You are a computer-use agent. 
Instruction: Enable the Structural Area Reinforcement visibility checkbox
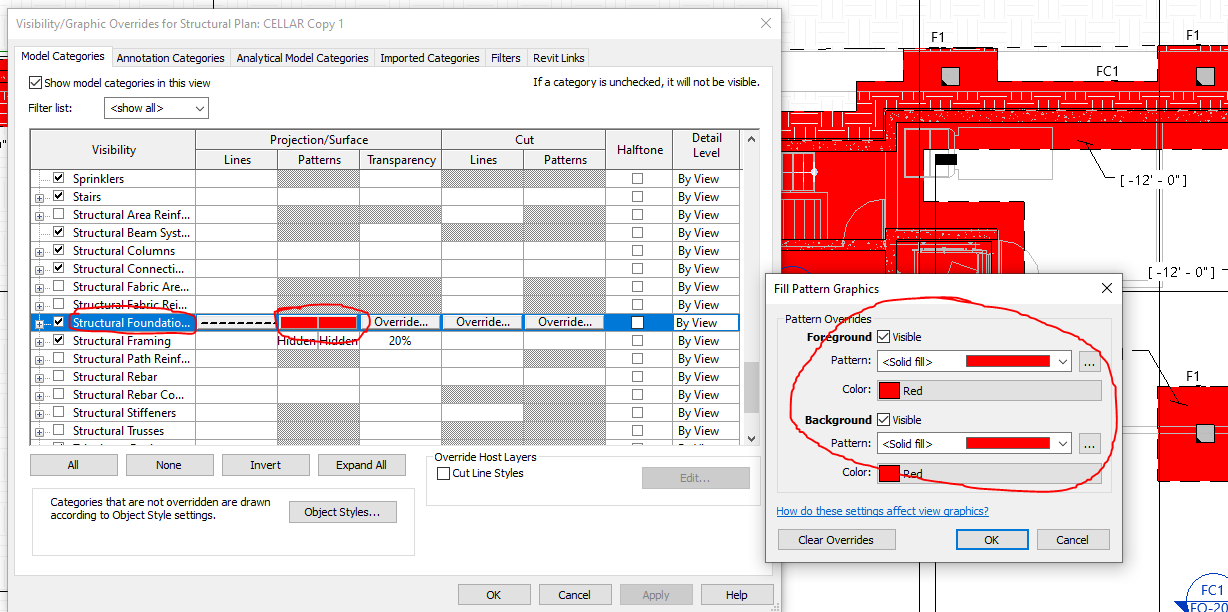[x=58, y=214]
